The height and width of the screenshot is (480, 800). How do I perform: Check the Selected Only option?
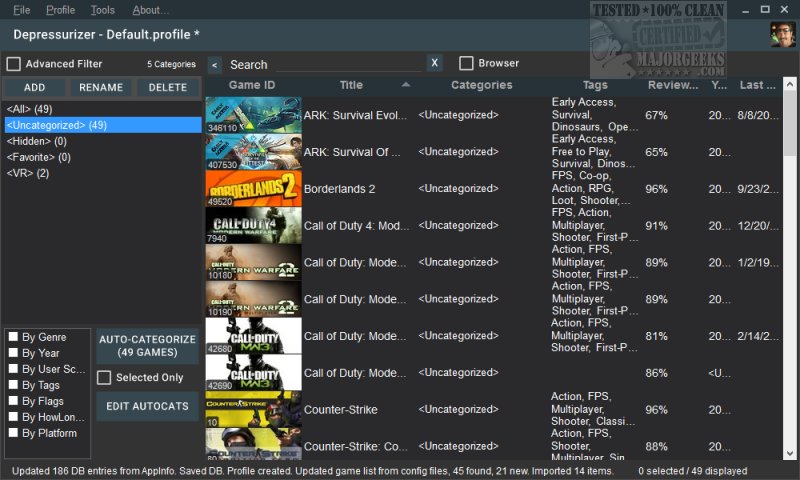[x=104, y=378]
